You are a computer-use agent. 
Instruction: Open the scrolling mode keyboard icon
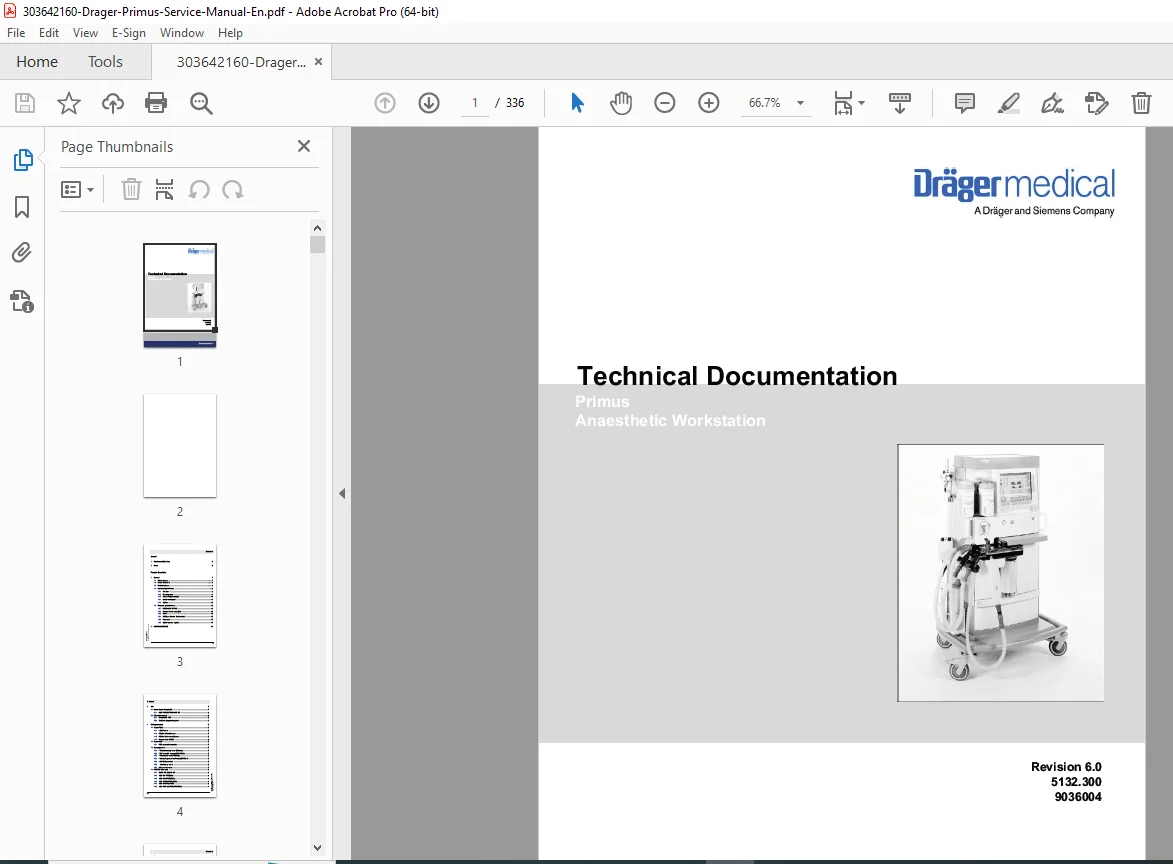coord(899,102)
